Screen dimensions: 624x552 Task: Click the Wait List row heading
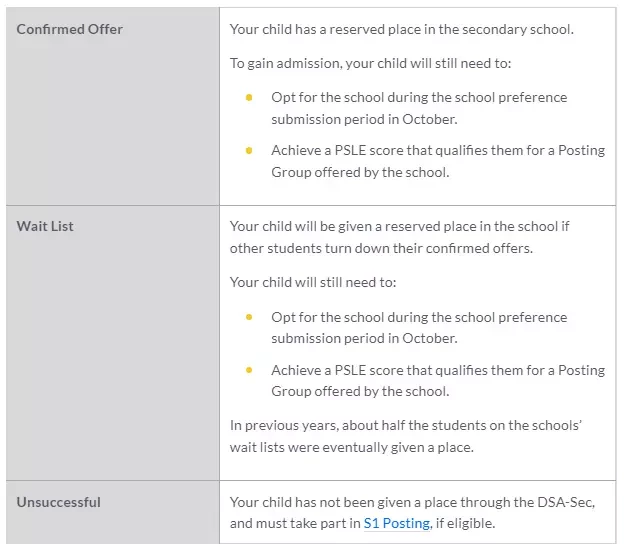pyautogui.click(x=45, y=226)
